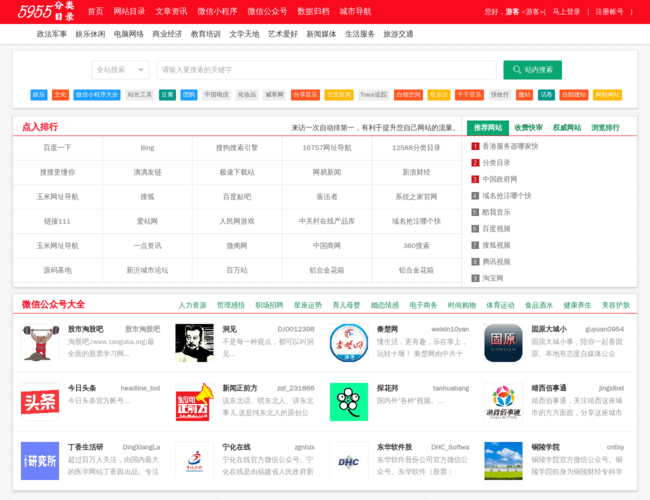This screenshot has width=650, height=500.
Task: Open Bing in the ranking grid
Action: [147, 148]
